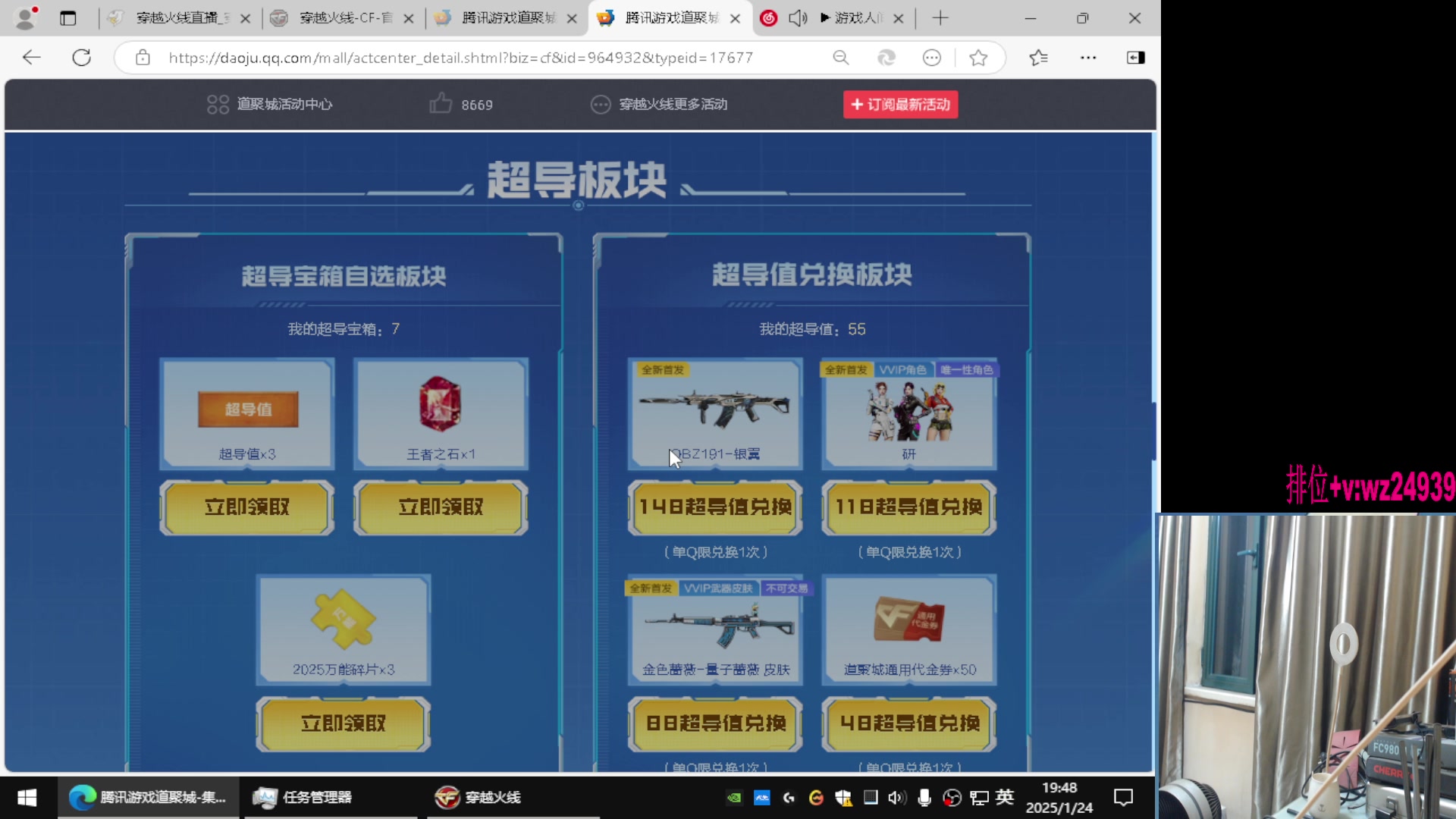Click the volume speaker tray icon
Screen dimensions: 1456x819
coord(896,797)
